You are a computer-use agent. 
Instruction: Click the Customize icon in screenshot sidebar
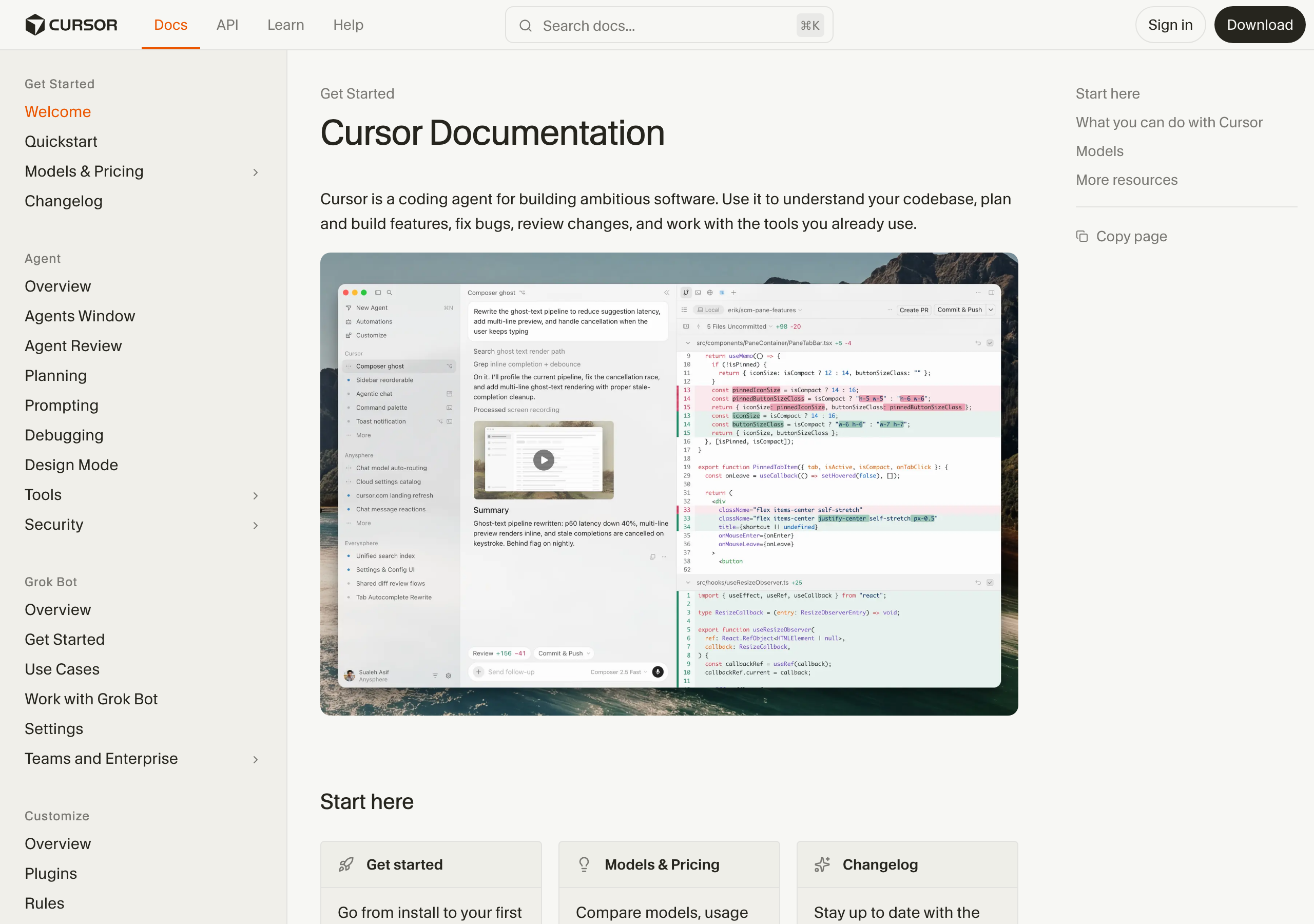349,336
